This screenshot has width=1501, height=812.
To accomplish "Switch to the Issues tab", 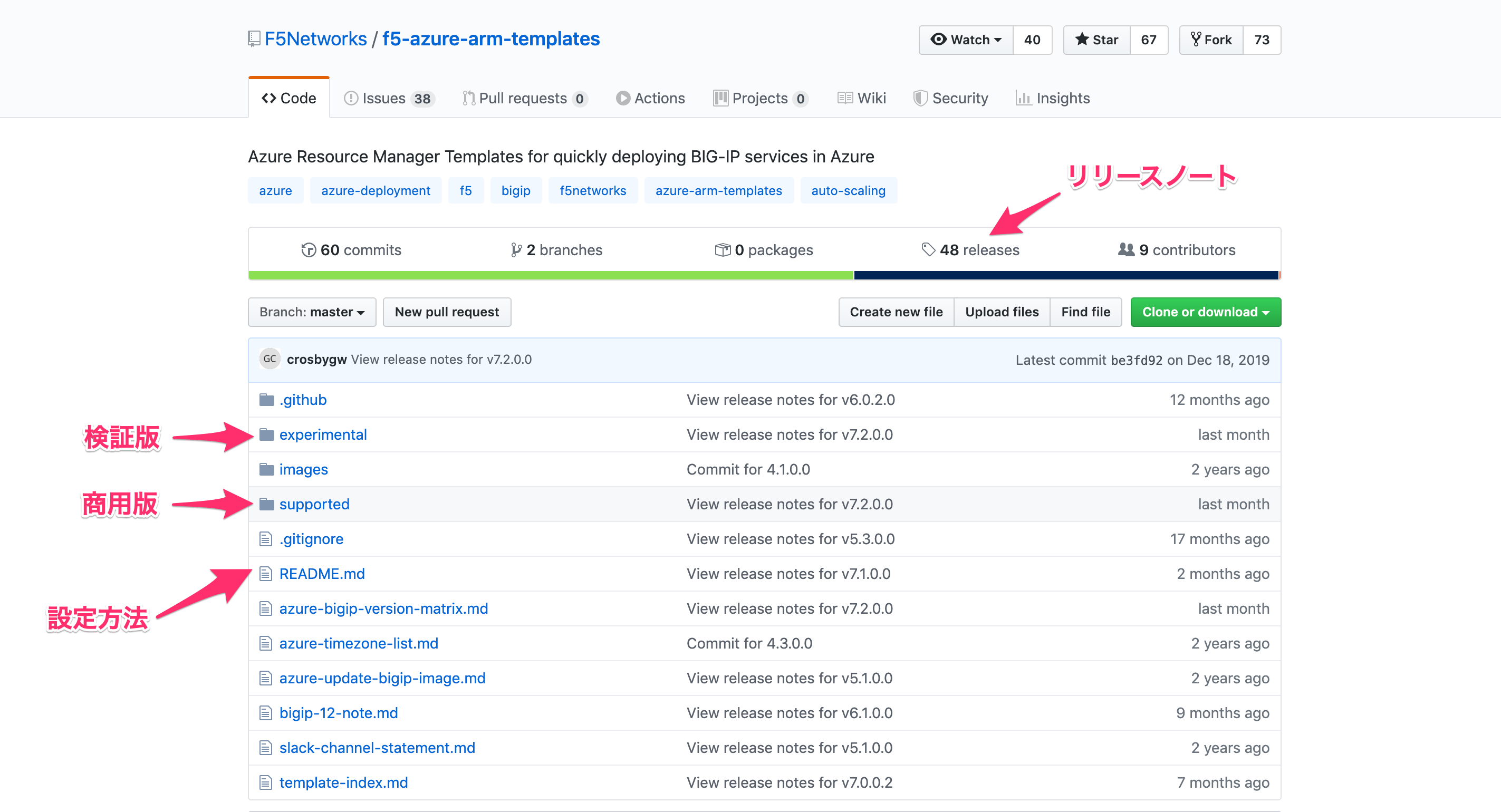I will point(389,99).
